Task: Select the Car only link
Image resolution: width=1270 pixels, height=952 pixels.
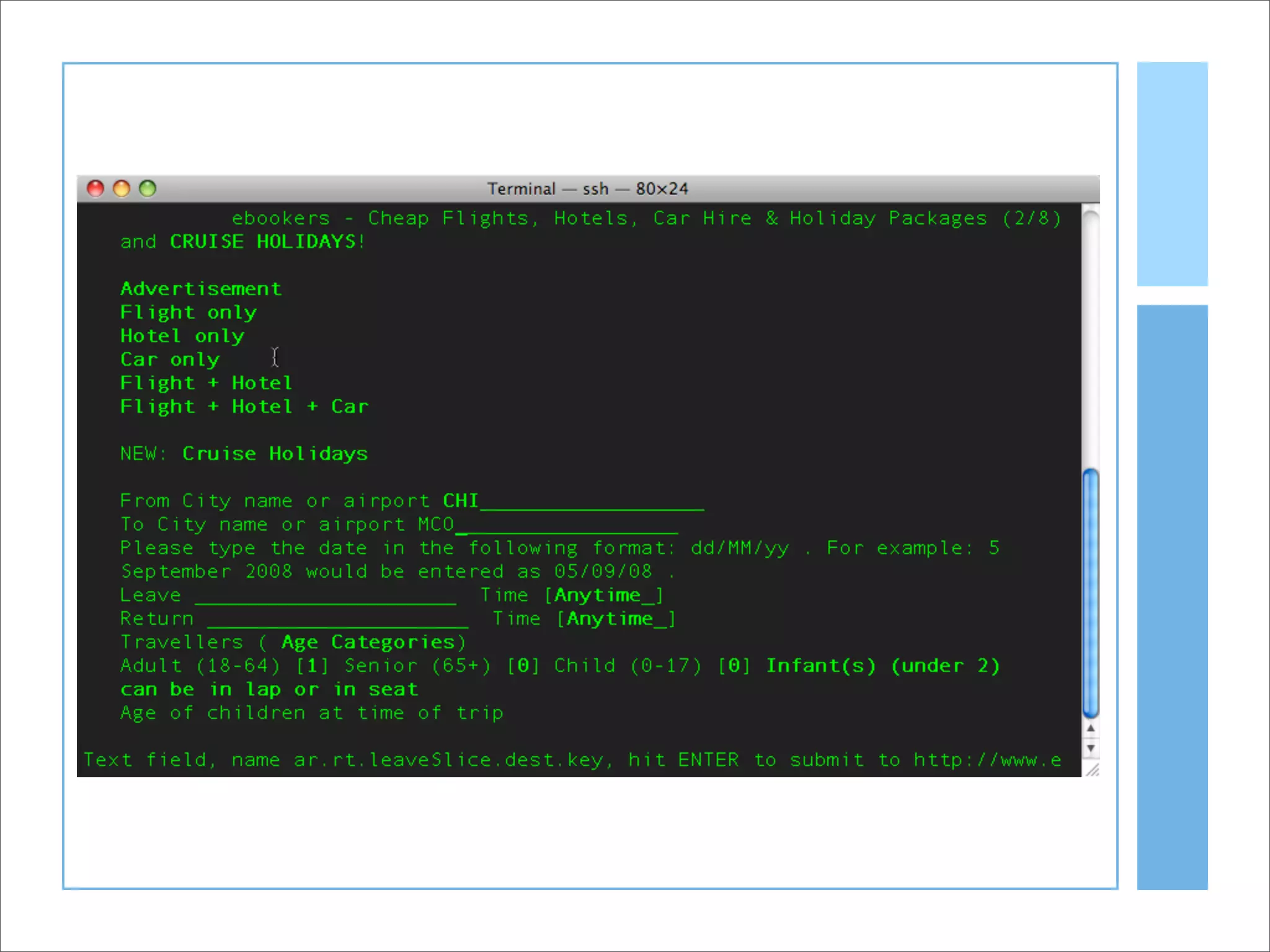Action: coord(170,360)
